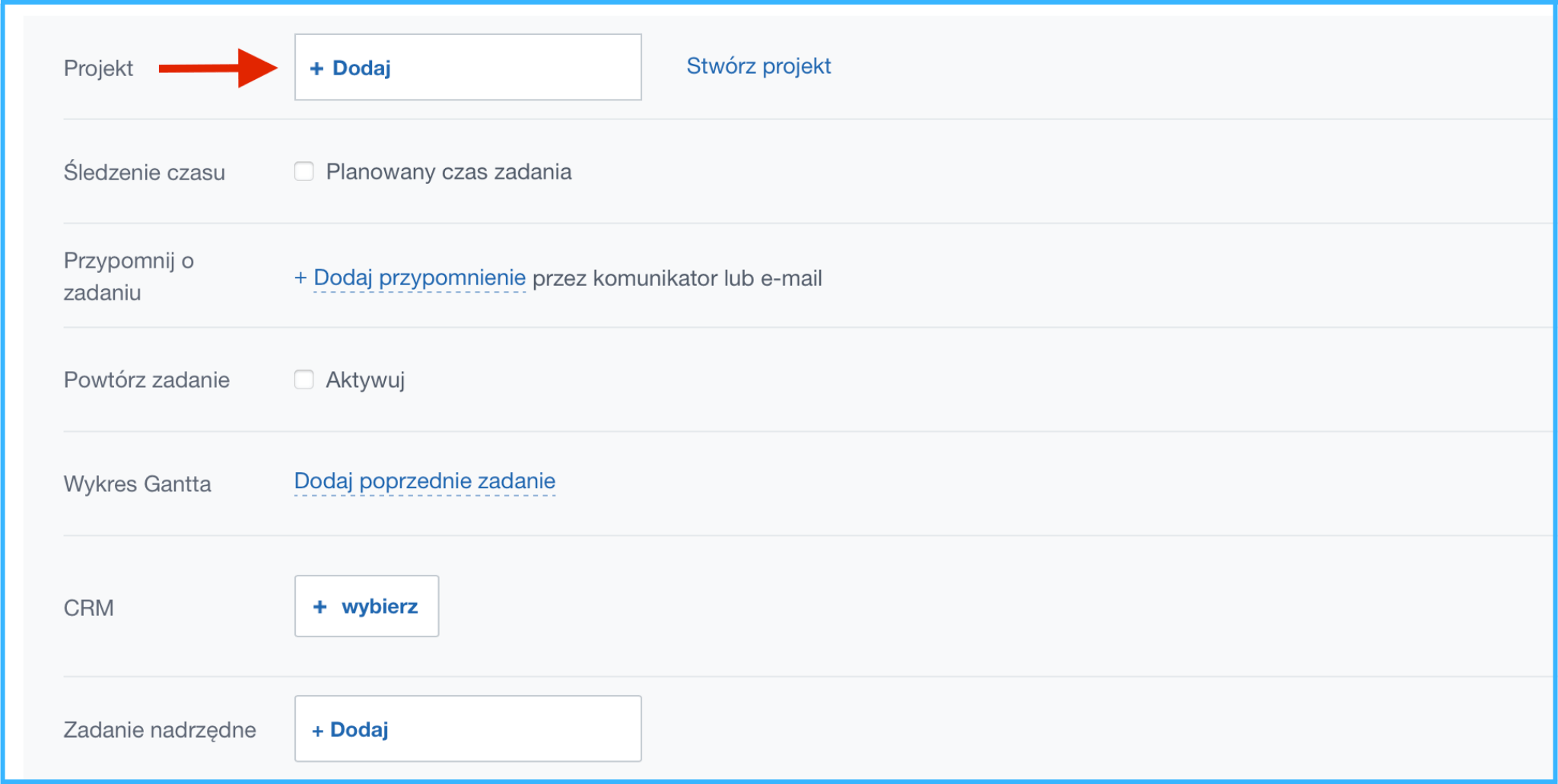Click the 'Dodaj poprzednie zadanie' link

pyautogui.click(x=424, y=481)
